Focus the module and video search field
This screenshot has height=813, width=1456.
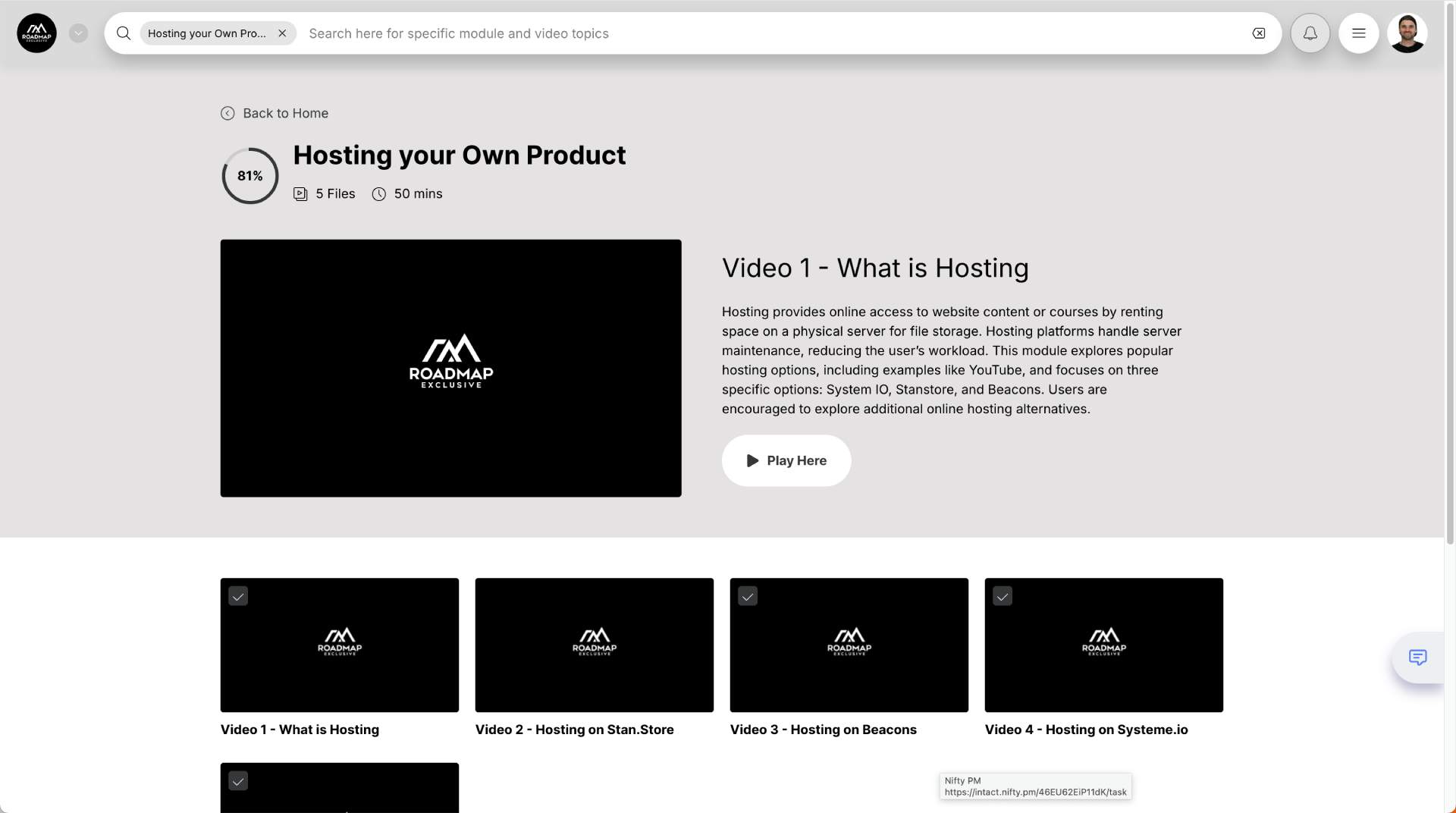coord(758,33)
